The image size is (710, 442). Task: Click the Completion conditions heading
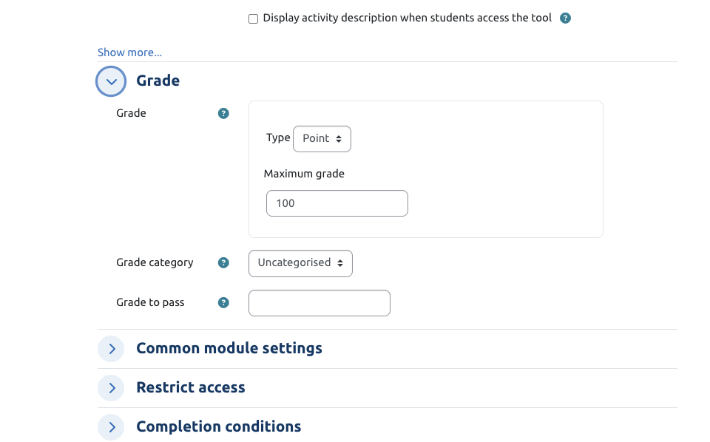pyautogui.click(x=218, y=426)
